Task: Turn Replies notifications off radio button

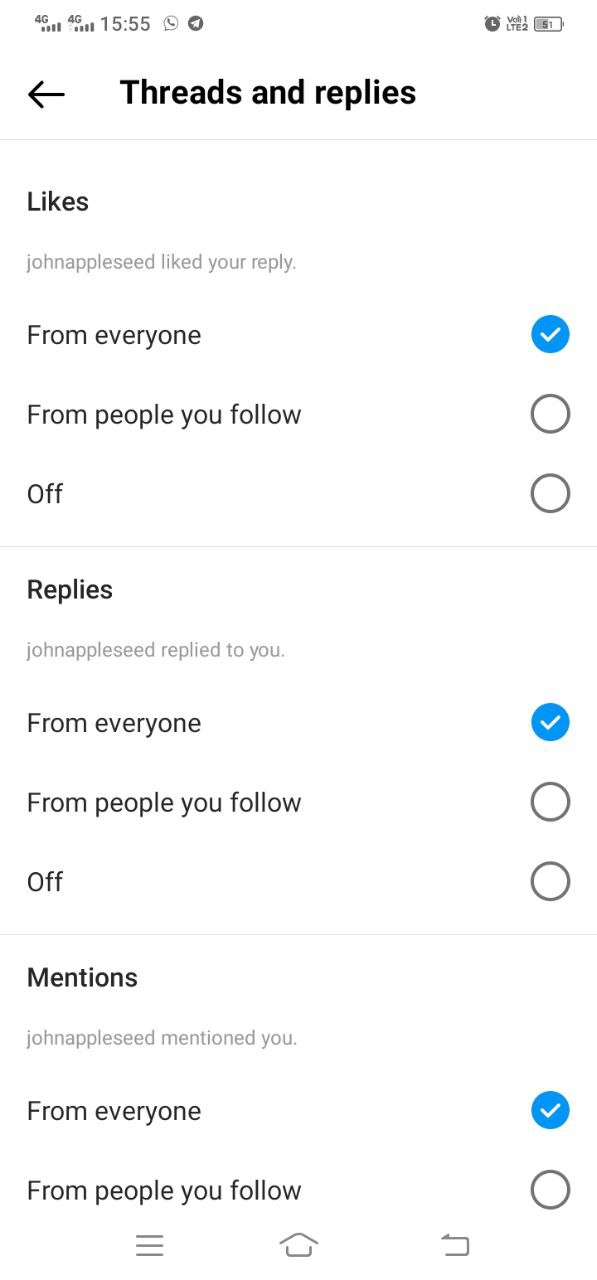Action: click(550, 881)
